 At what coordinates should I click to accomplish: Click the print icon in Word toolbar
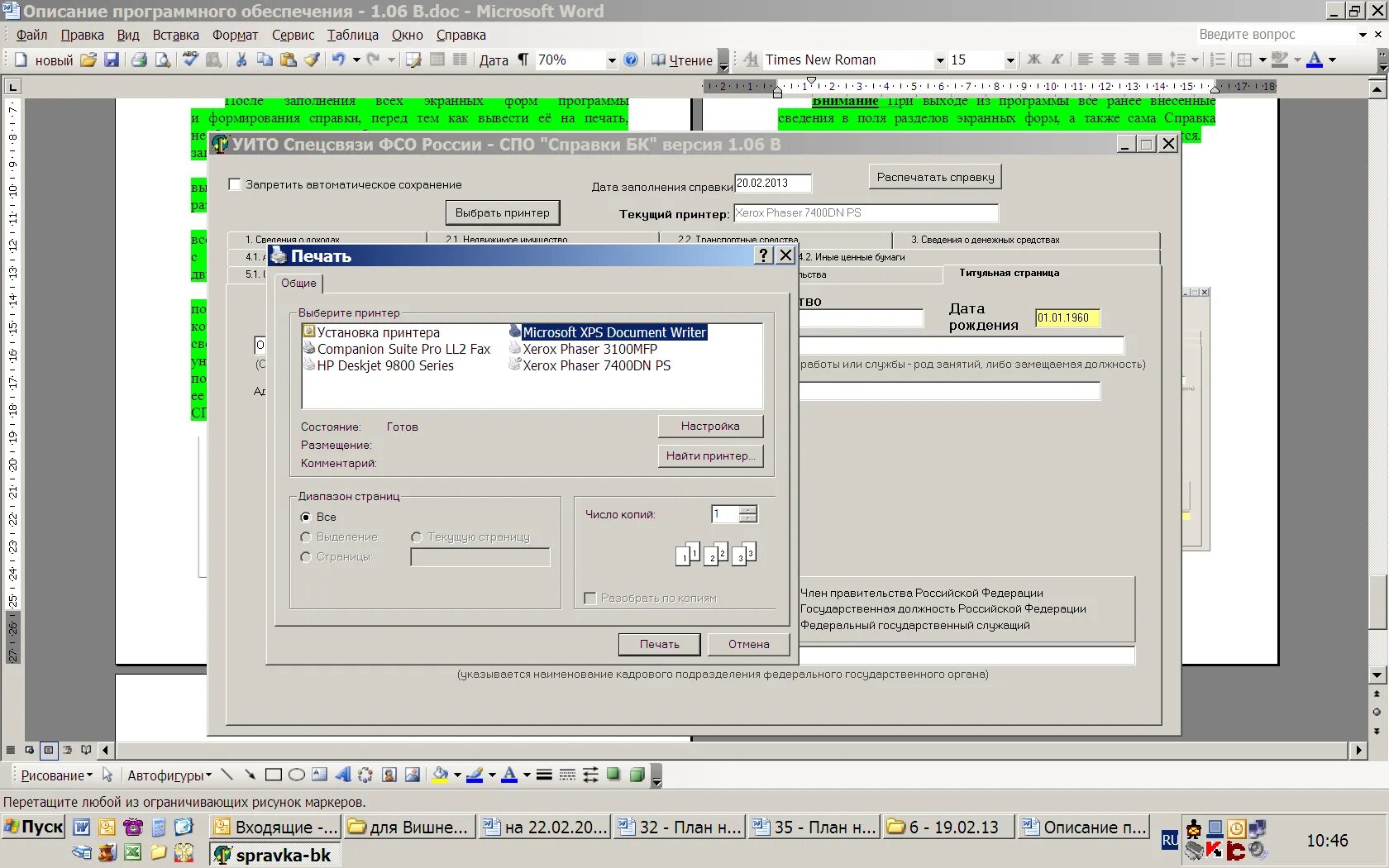pyautogui.click(x=139, y=60)
